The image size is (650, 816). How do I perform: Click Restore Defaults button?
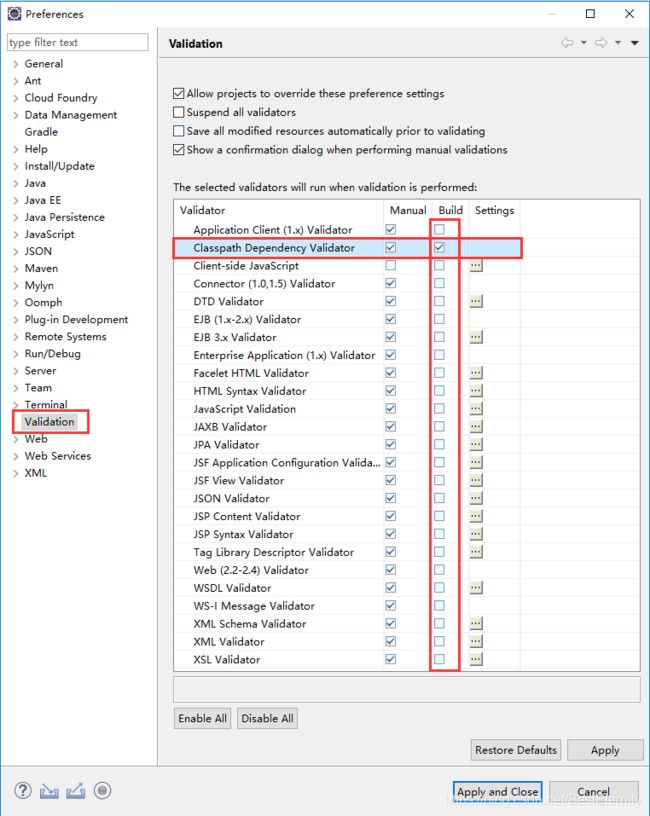click(x=516, y=750)
